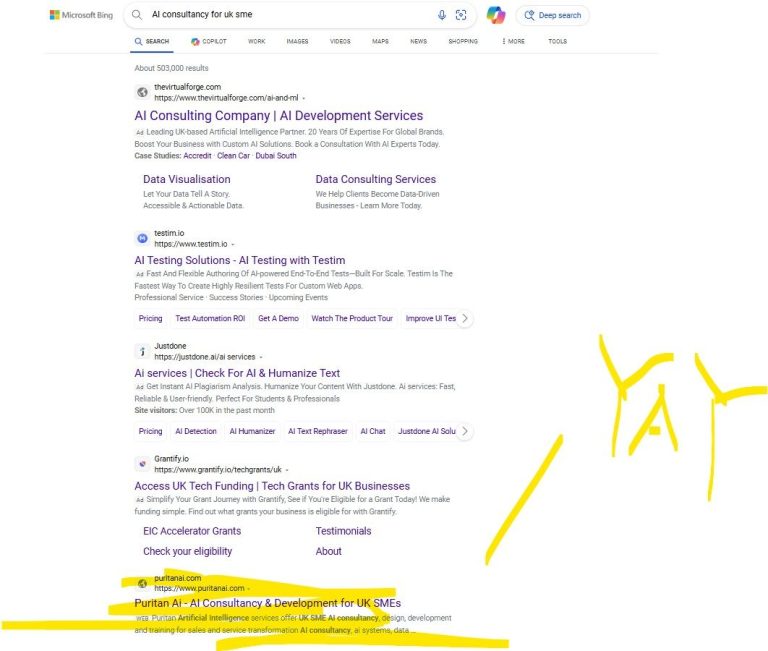This screenshot has width=768, height=651.
Task: Click AI Chat chip
Action: pyautogui.click(x=373, y=431)
